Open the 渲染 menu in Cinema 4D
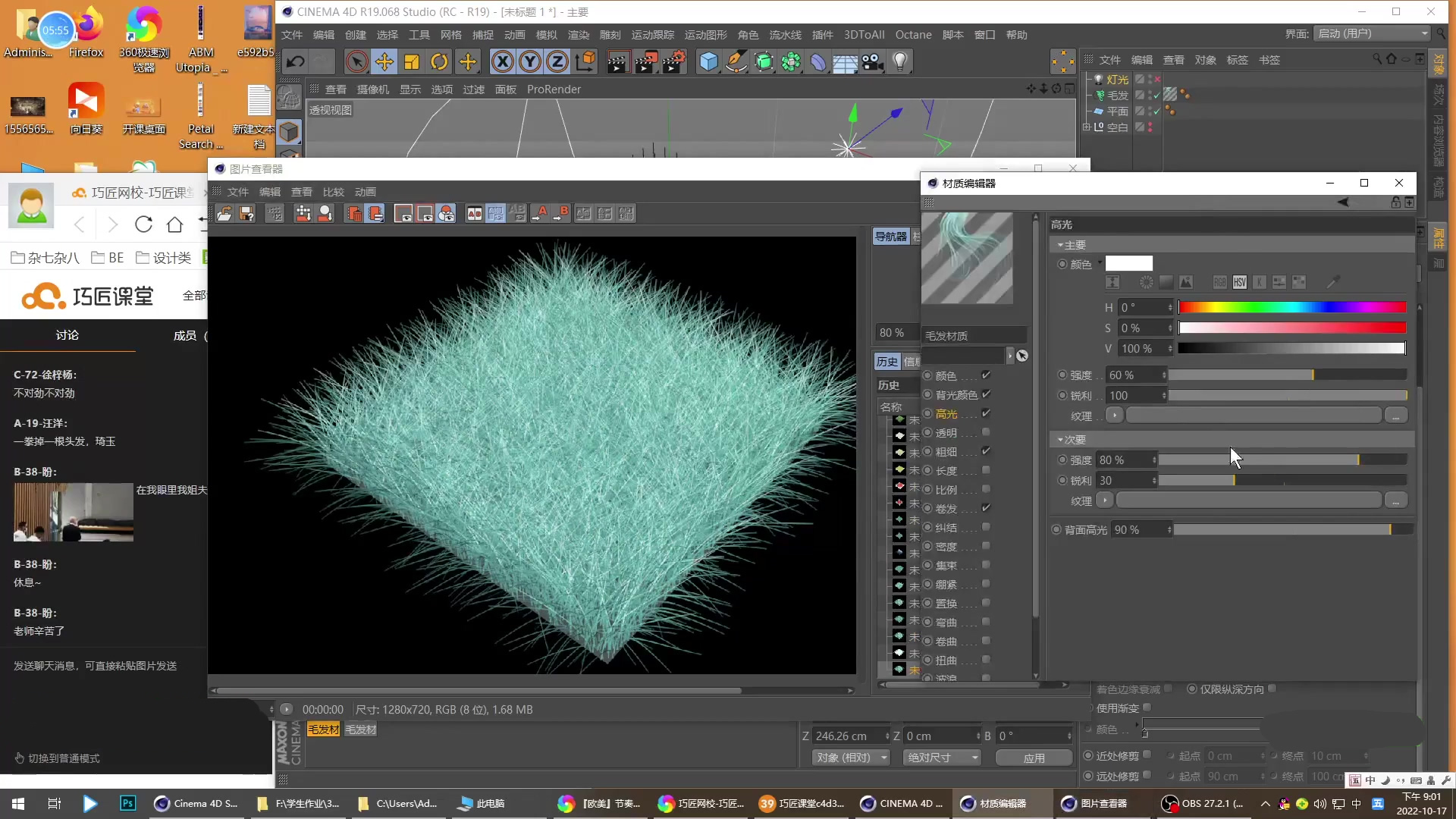This screenshot has width=1456, height=819. coord(579,35)
